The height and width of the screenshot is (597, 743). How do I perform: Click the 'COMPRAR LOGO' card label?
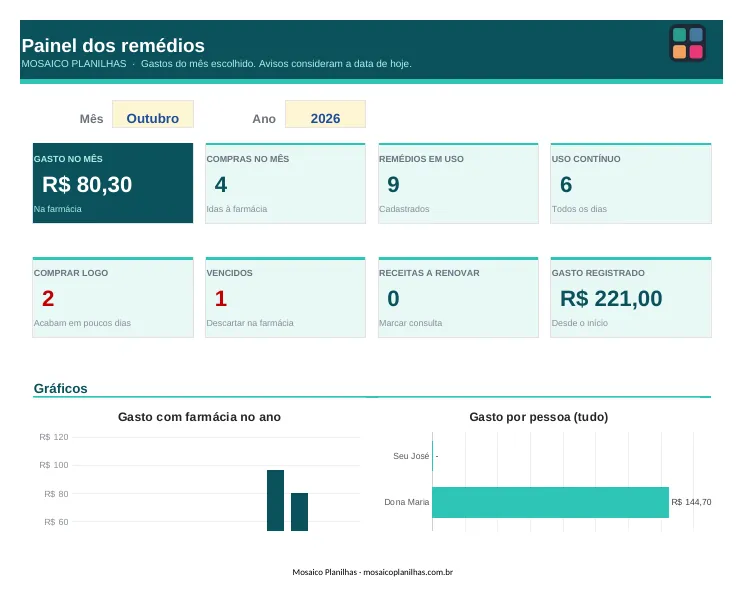[x=71, y=273]
